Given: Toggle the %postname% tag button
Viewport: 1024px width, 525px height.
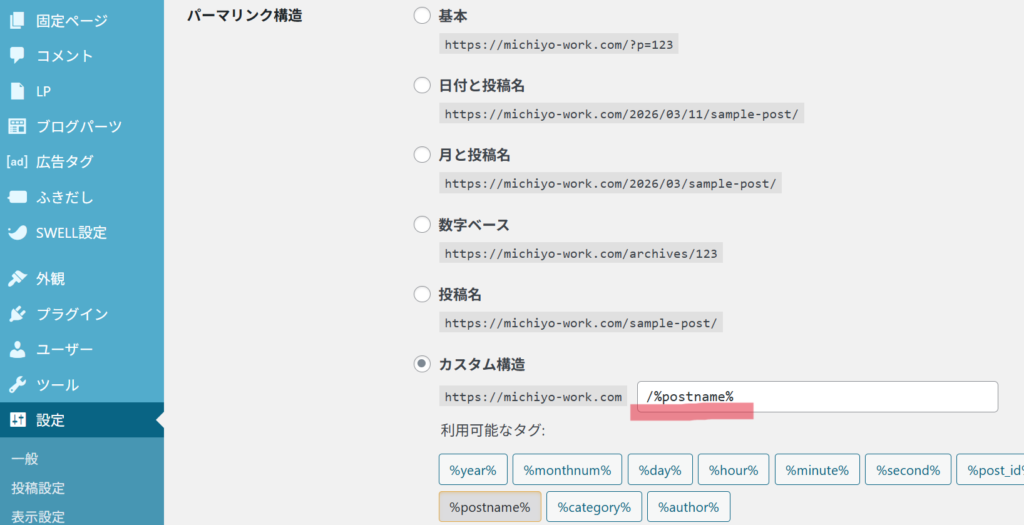Looking at the screenshot, I should tap(490, 507).
